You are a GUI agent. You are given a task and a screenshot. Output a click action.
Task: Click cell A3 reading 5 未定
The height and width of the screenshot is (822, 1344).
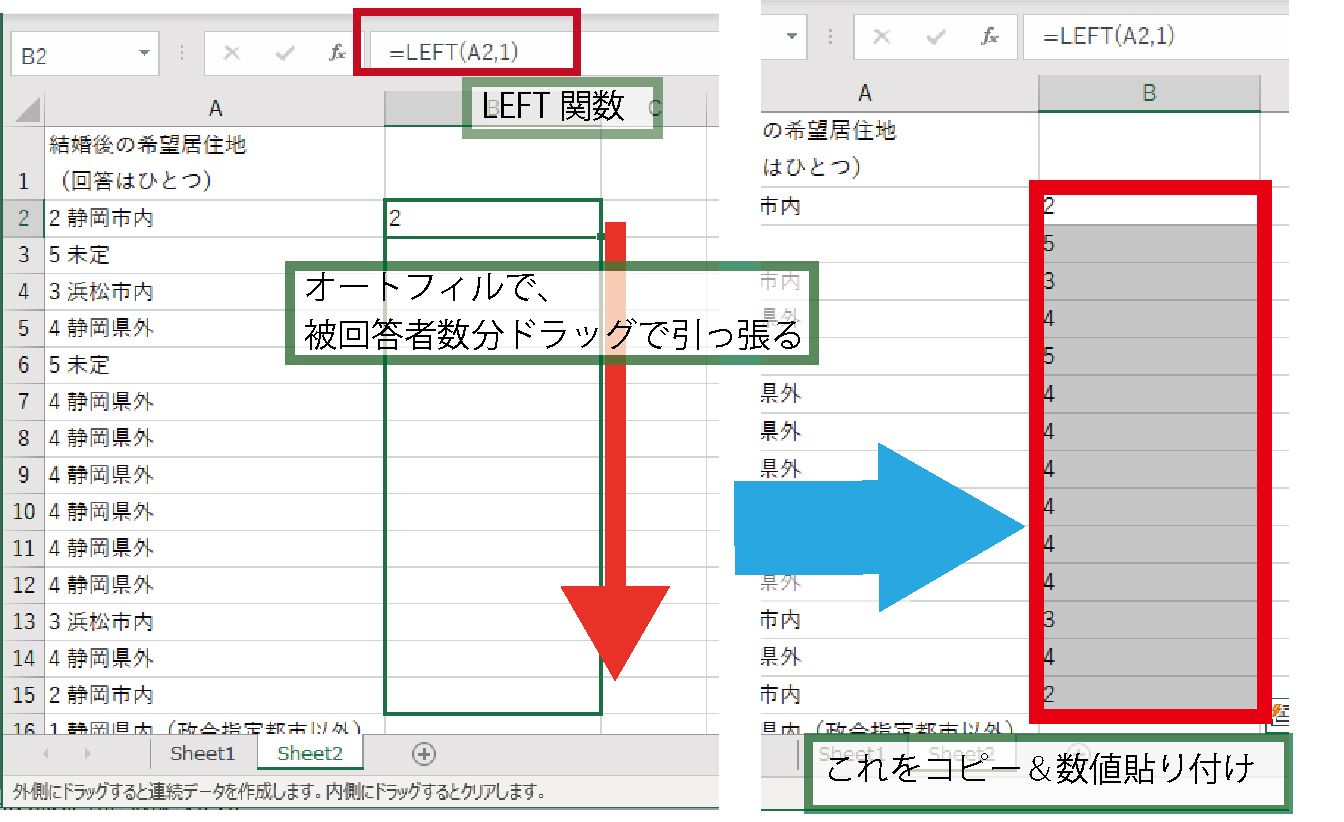(x=214, y=255)
